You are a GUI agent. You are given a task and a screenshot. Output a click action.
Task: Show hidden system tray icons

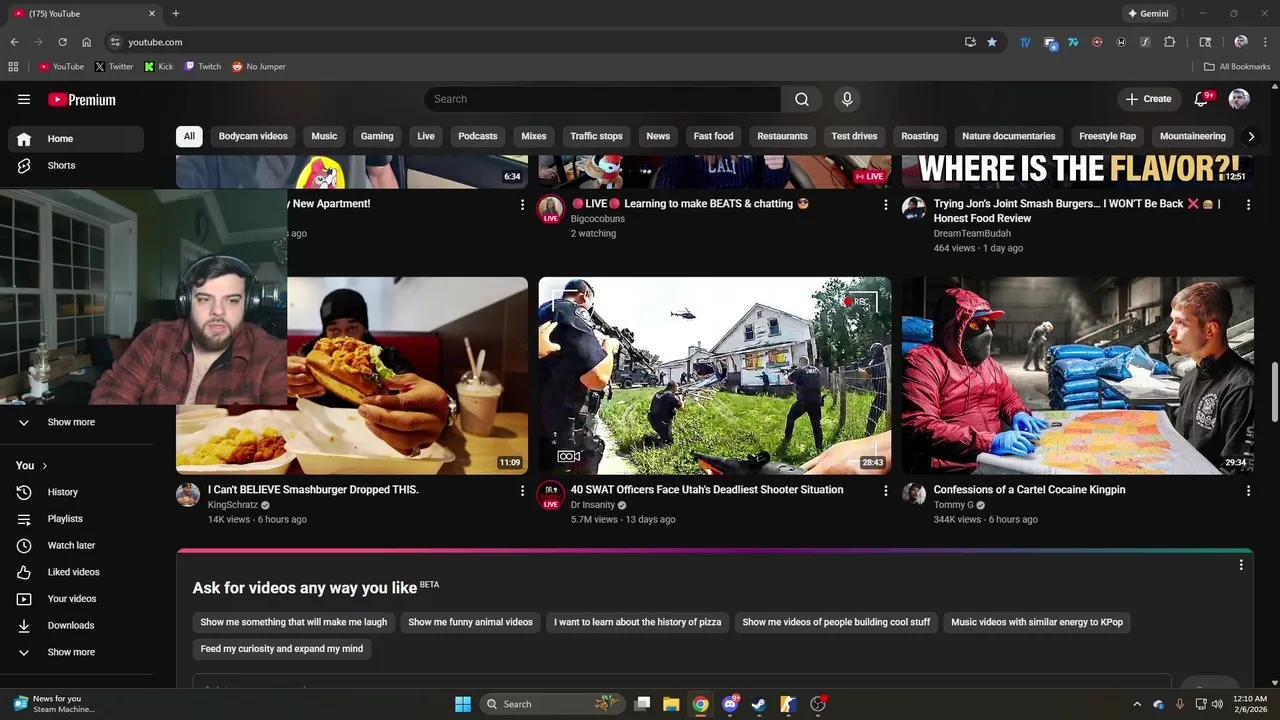pyautogui.click(x=1137, y=704)
